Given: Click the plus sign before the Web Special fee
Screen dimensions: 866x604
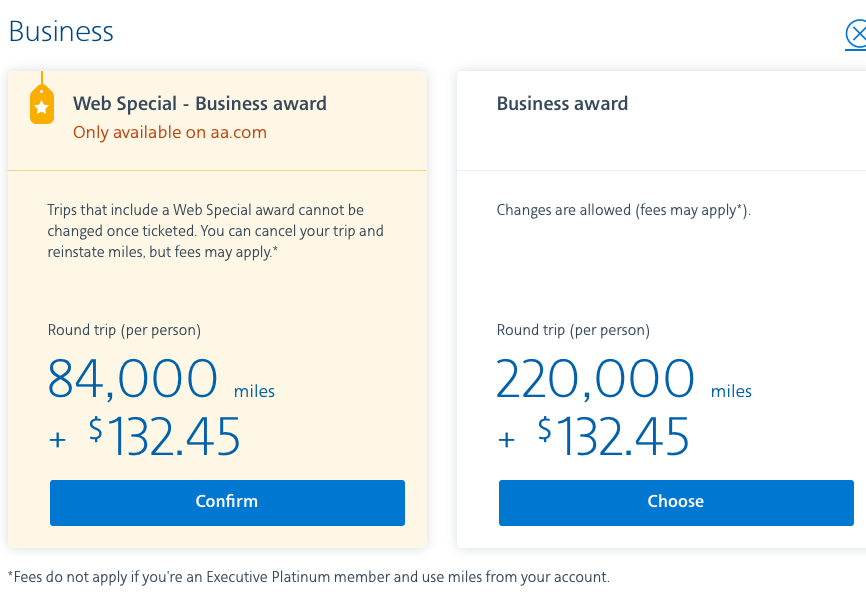Looking at the screenshot, I should pyautogui.click(x=57, y=439).
